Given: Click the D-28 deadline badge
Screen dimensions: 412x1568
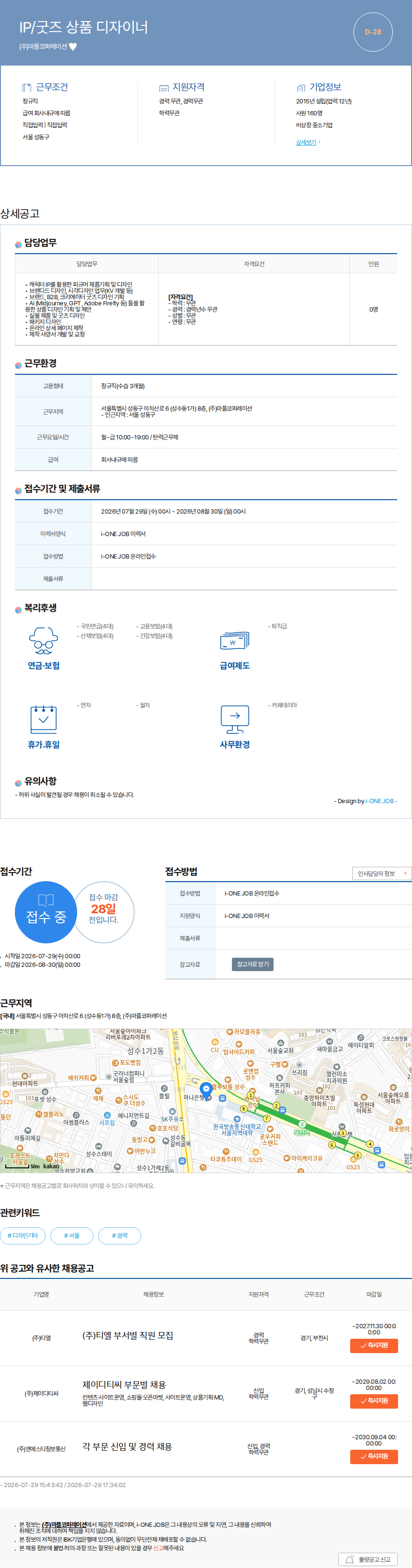Looking at the screenshot, I should 373,32.
